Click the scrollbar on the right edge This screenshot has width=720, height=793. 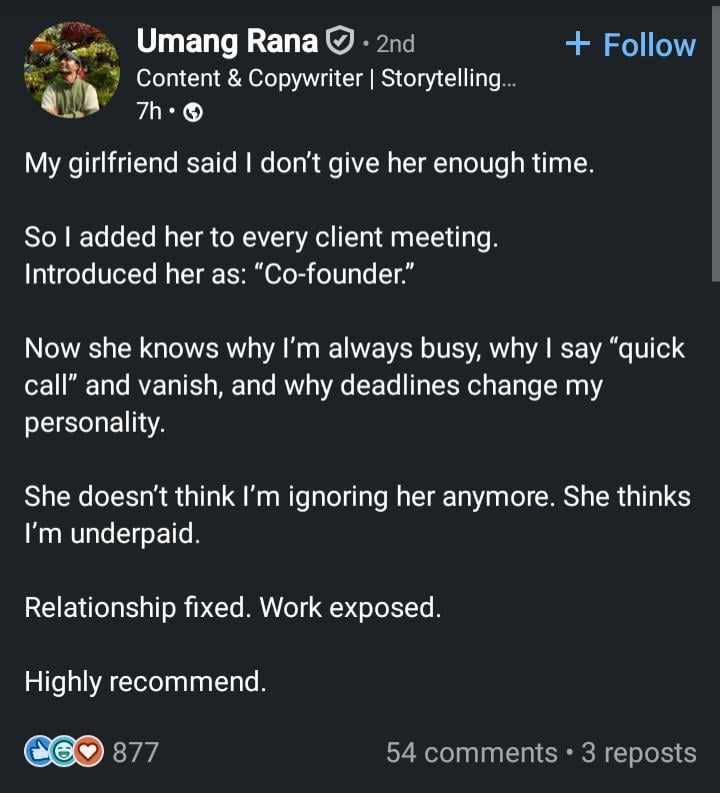(x=715, y=150)
